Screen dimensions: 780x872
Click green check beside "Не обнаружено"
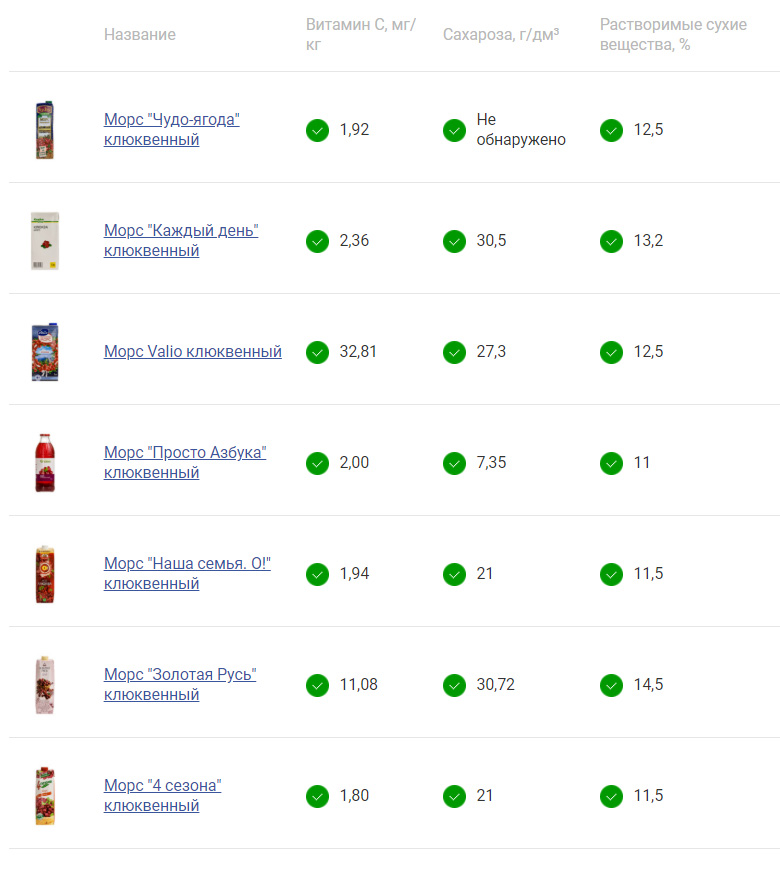click(x=454, y=130)
